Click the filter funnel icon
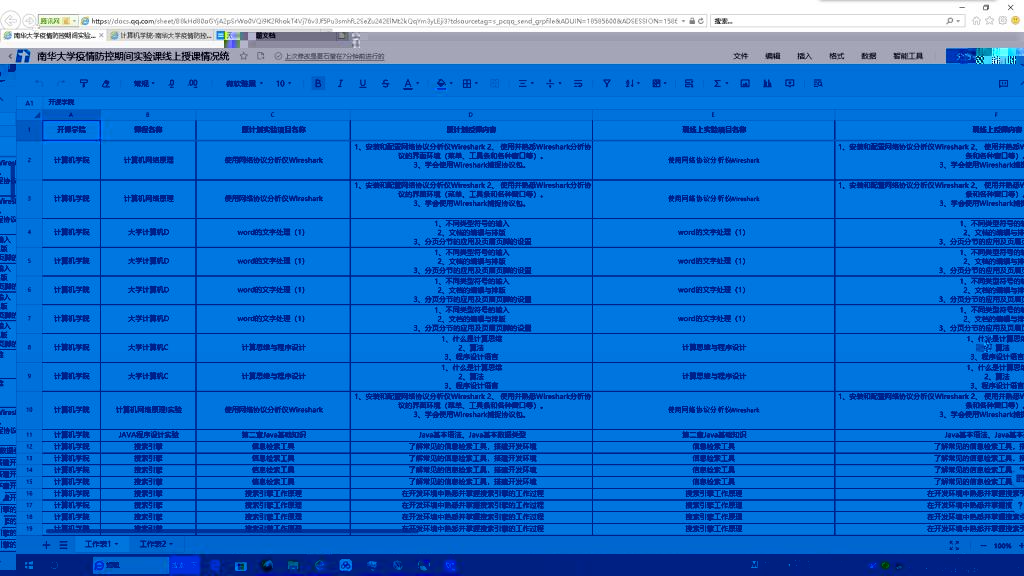This screenshot has width=1024, height=576. coord(607,84)
